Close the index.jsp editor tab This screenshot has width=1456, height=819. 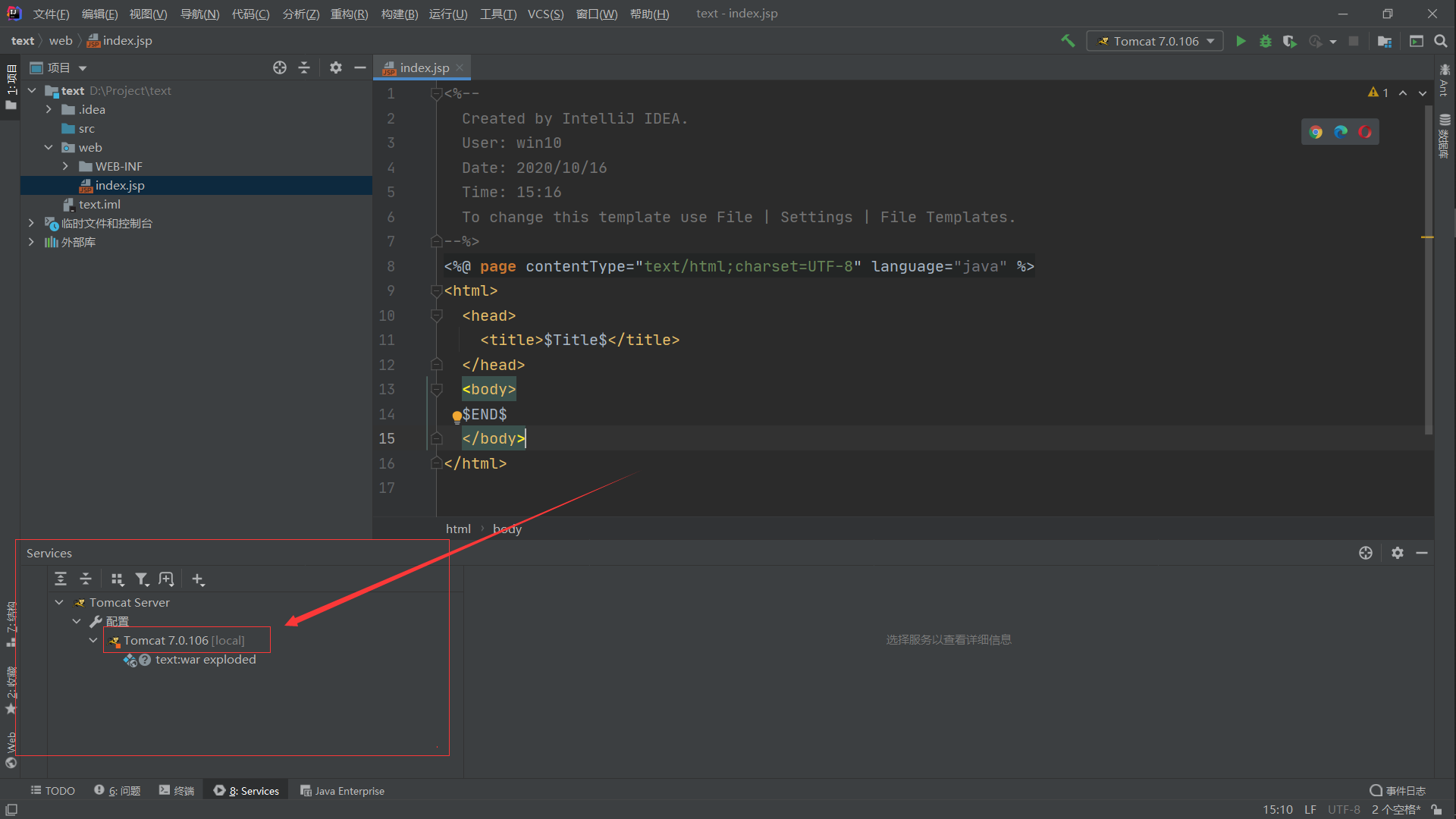460,67
